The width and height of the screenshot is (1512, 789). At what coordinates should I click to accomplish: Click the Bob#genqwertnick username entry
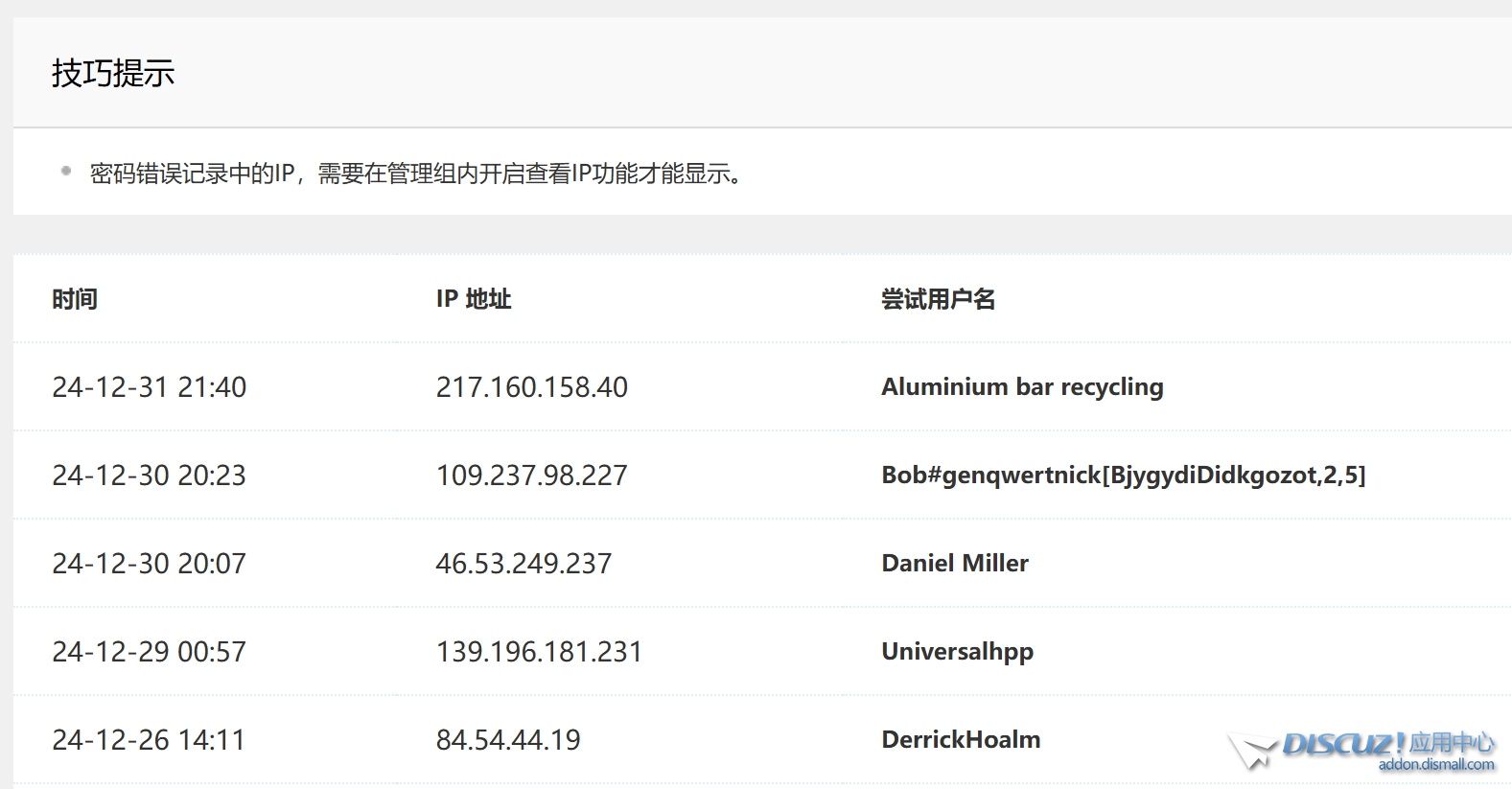(1123, 476)
